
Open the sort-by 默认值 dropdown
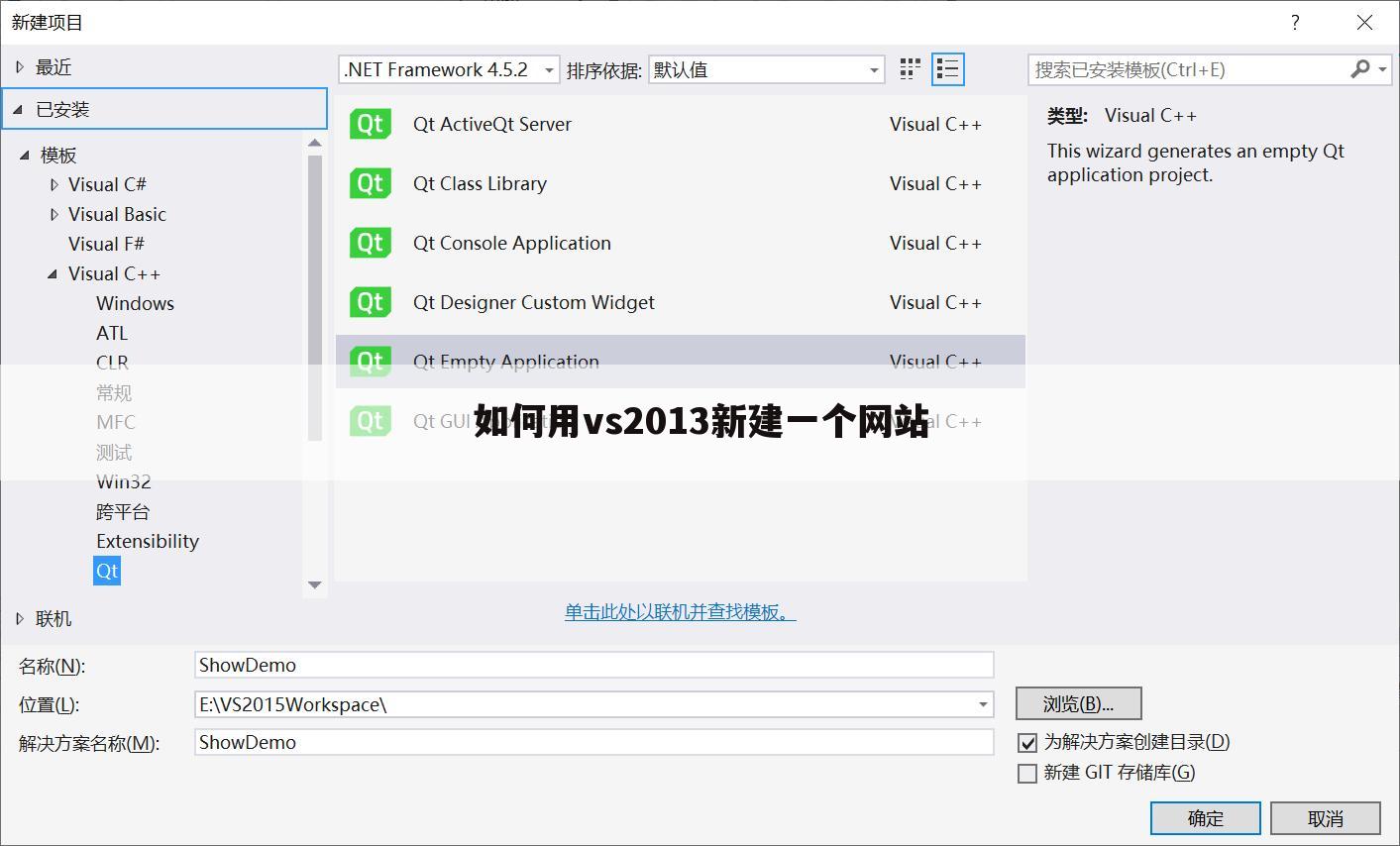tap(766, 69)
